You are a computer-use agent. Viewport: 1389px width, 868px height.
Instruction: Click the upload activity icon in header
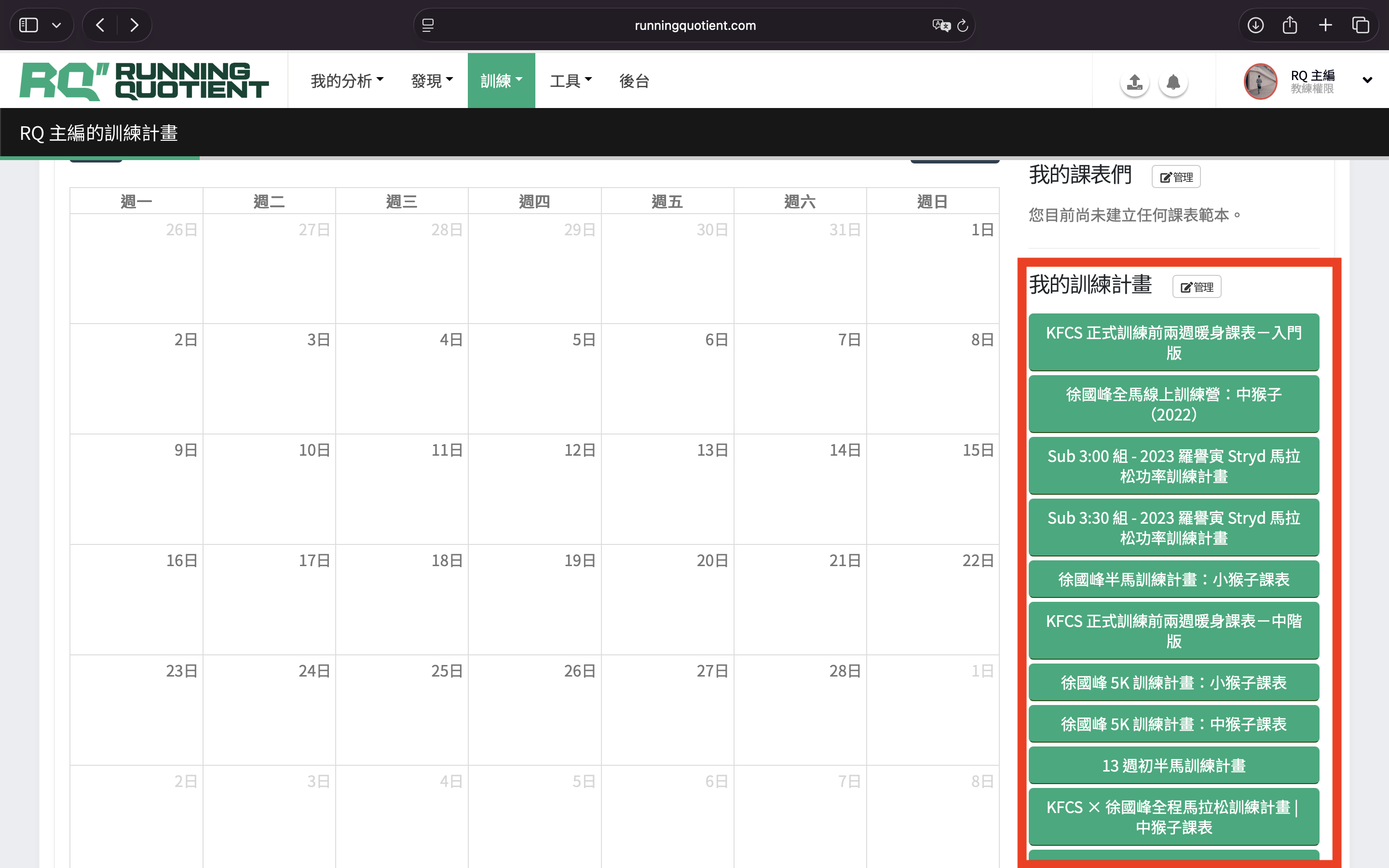click(x=1134, y=82)
